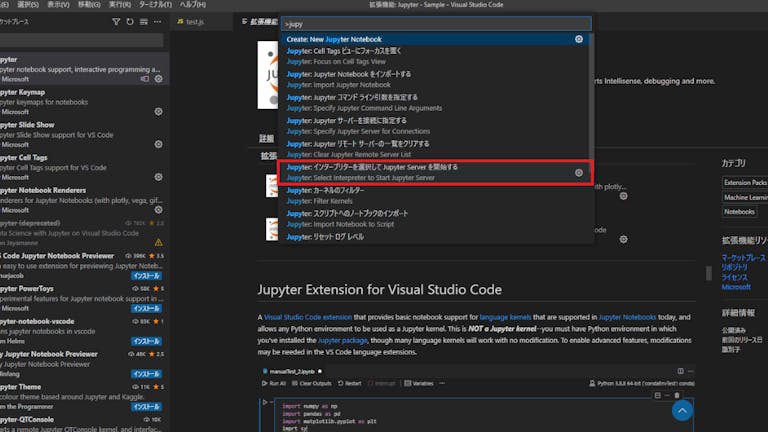Image resolution: width=768 pixels, height=432 pixels.
Task: Click the filter extensions funnel icon
Action: click(x=116, y=22)
